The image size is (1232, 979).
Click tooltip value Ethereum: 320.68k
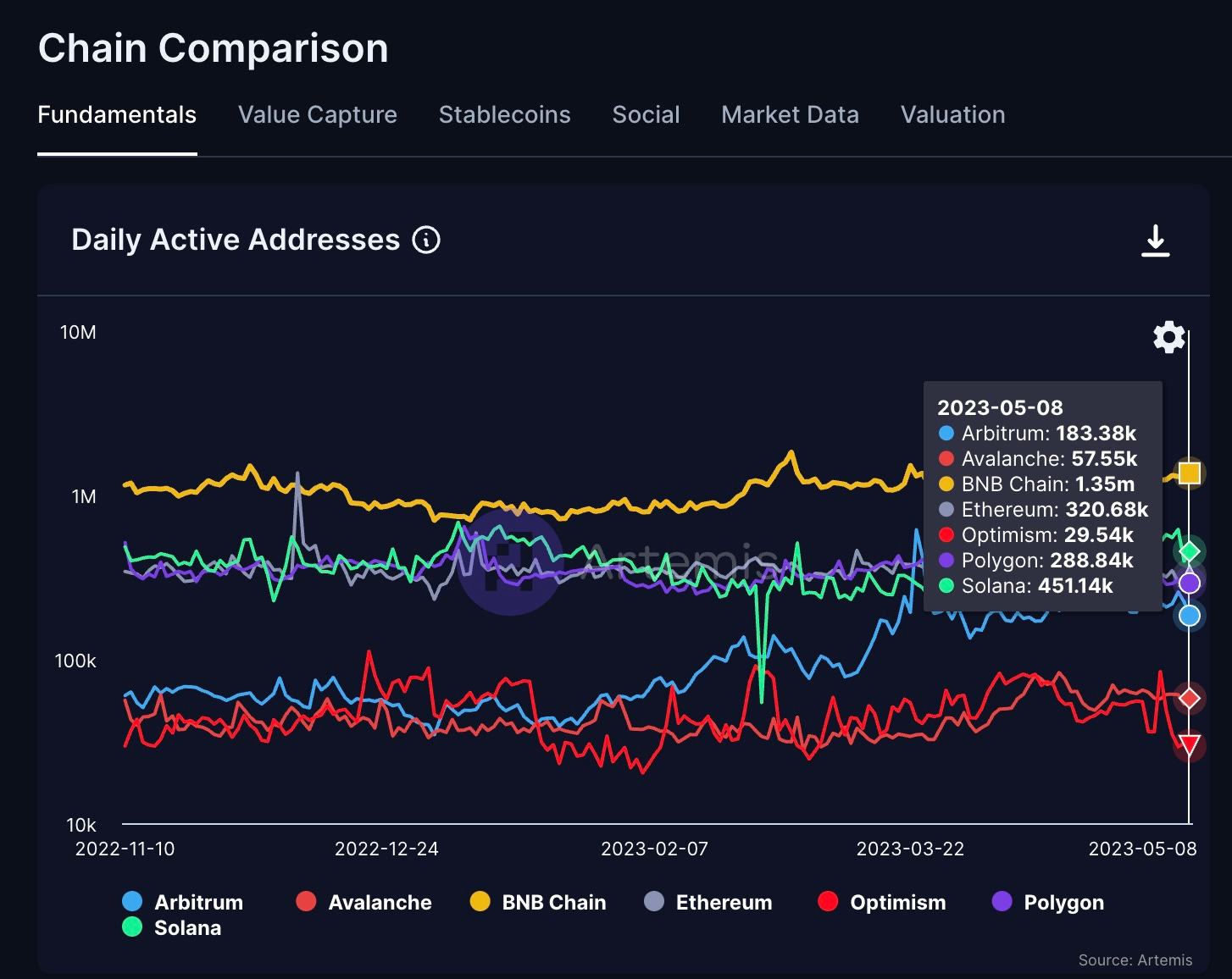(x=1044, y=510)
